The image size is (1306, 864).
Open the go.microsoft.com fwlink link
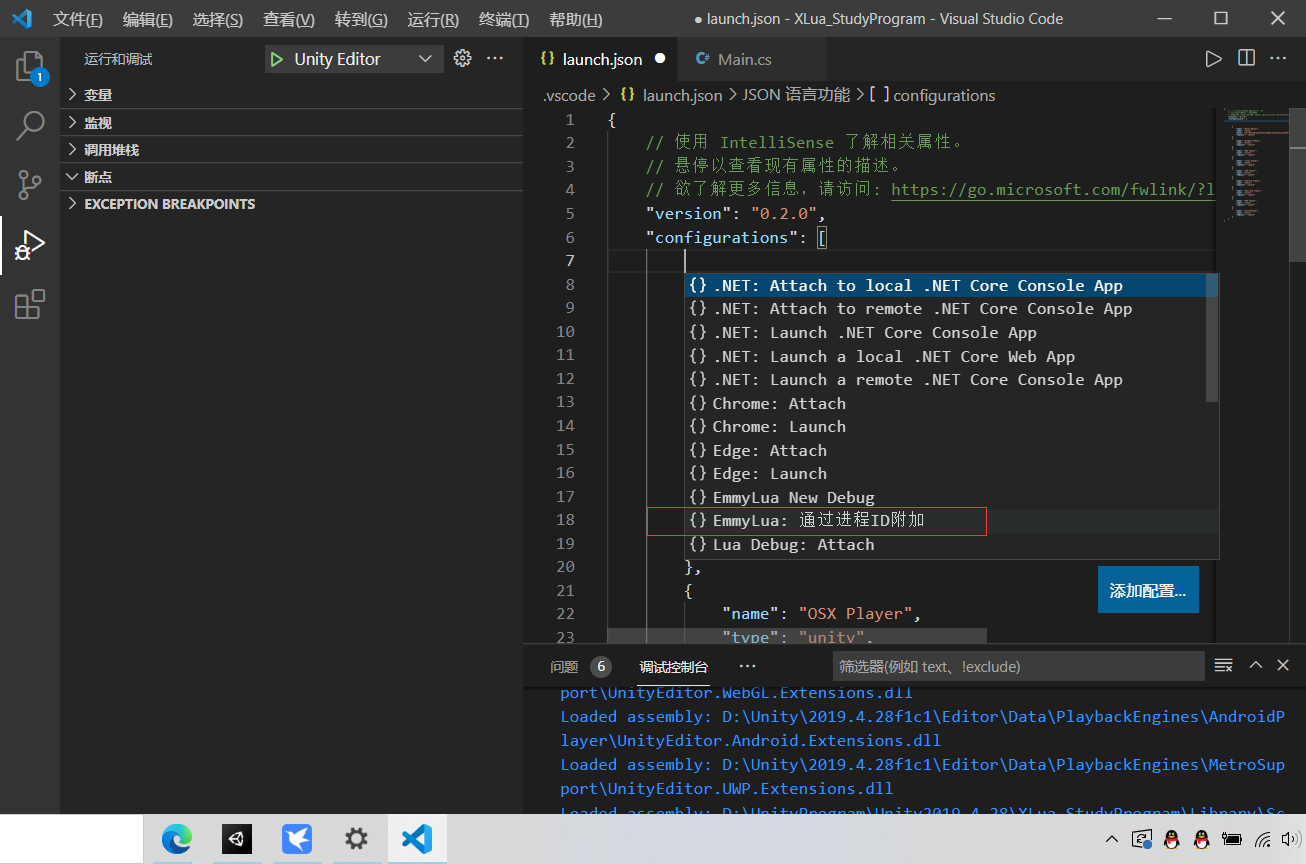1052,189
